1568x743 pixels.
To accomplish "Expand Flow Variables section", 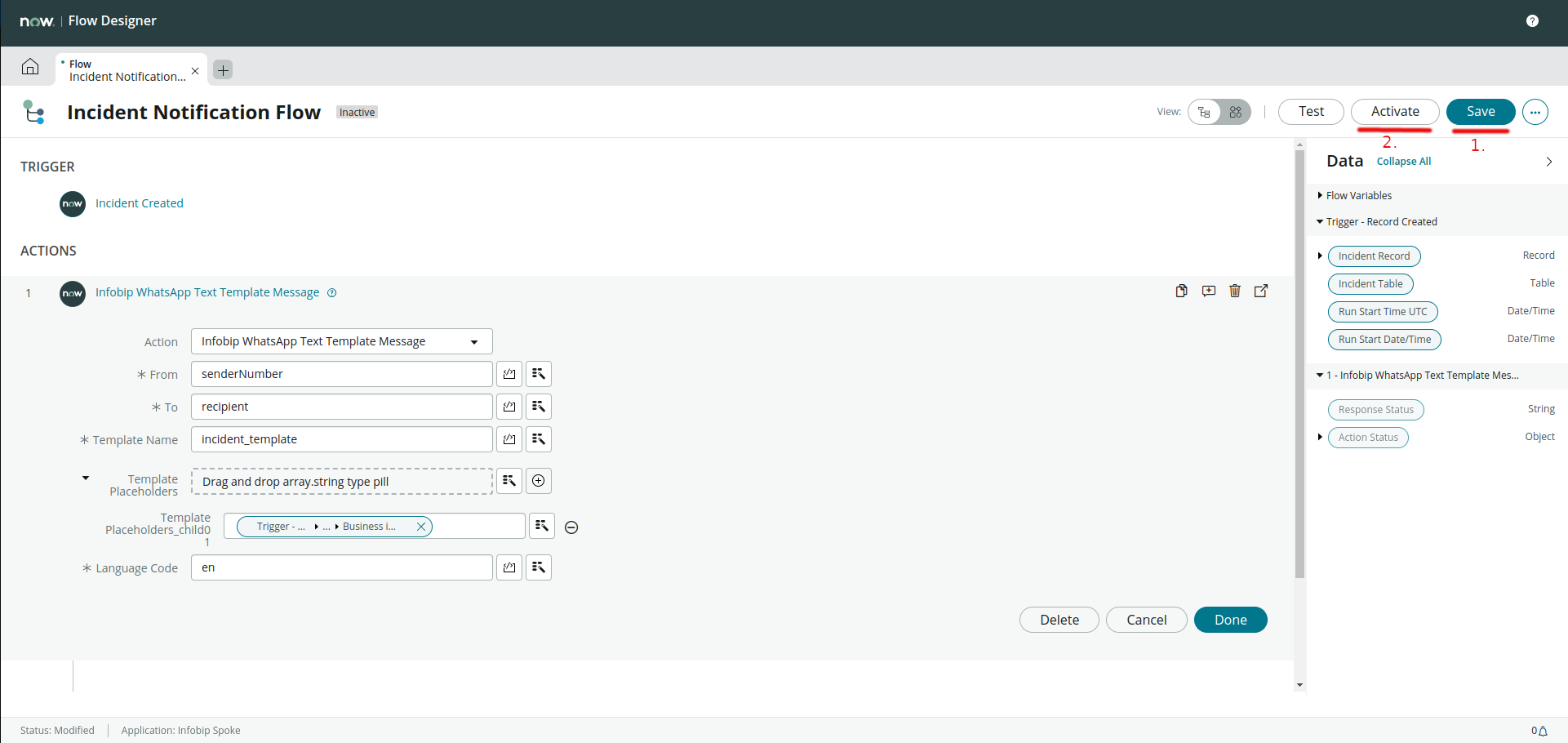I will click(1320, 195).
